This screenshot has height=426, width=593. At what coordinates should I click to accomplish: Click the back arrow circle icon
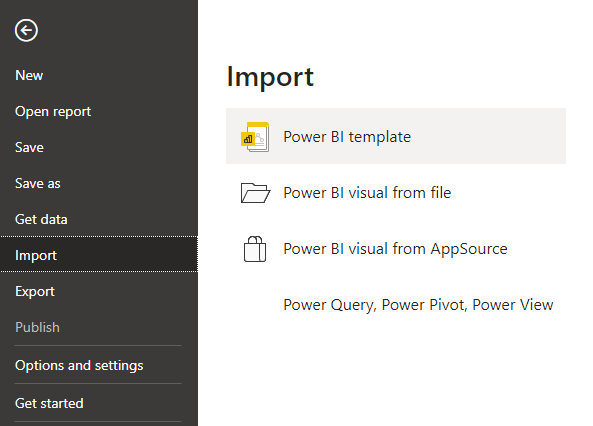[x=26, y=30]
